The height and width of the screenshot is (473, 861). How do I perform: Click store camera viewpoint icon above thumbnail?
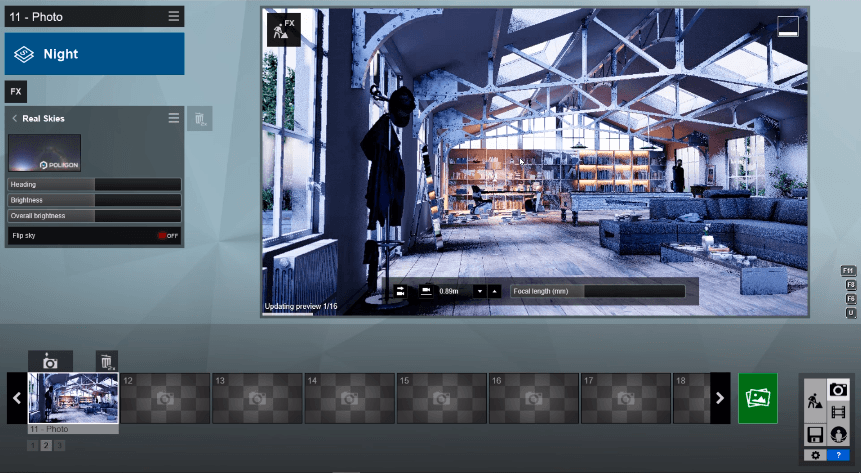(x=50, y=361)
